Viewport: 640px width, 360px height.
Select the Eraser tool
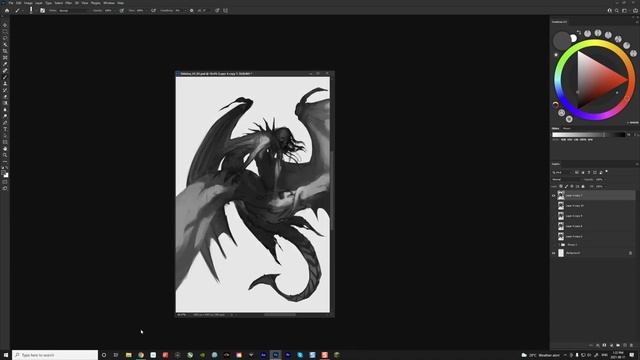tap(5, 97)
